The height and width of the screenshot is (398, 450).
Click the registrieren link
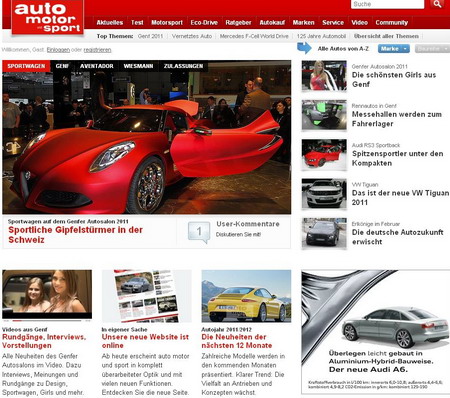(x=97, y=50)
